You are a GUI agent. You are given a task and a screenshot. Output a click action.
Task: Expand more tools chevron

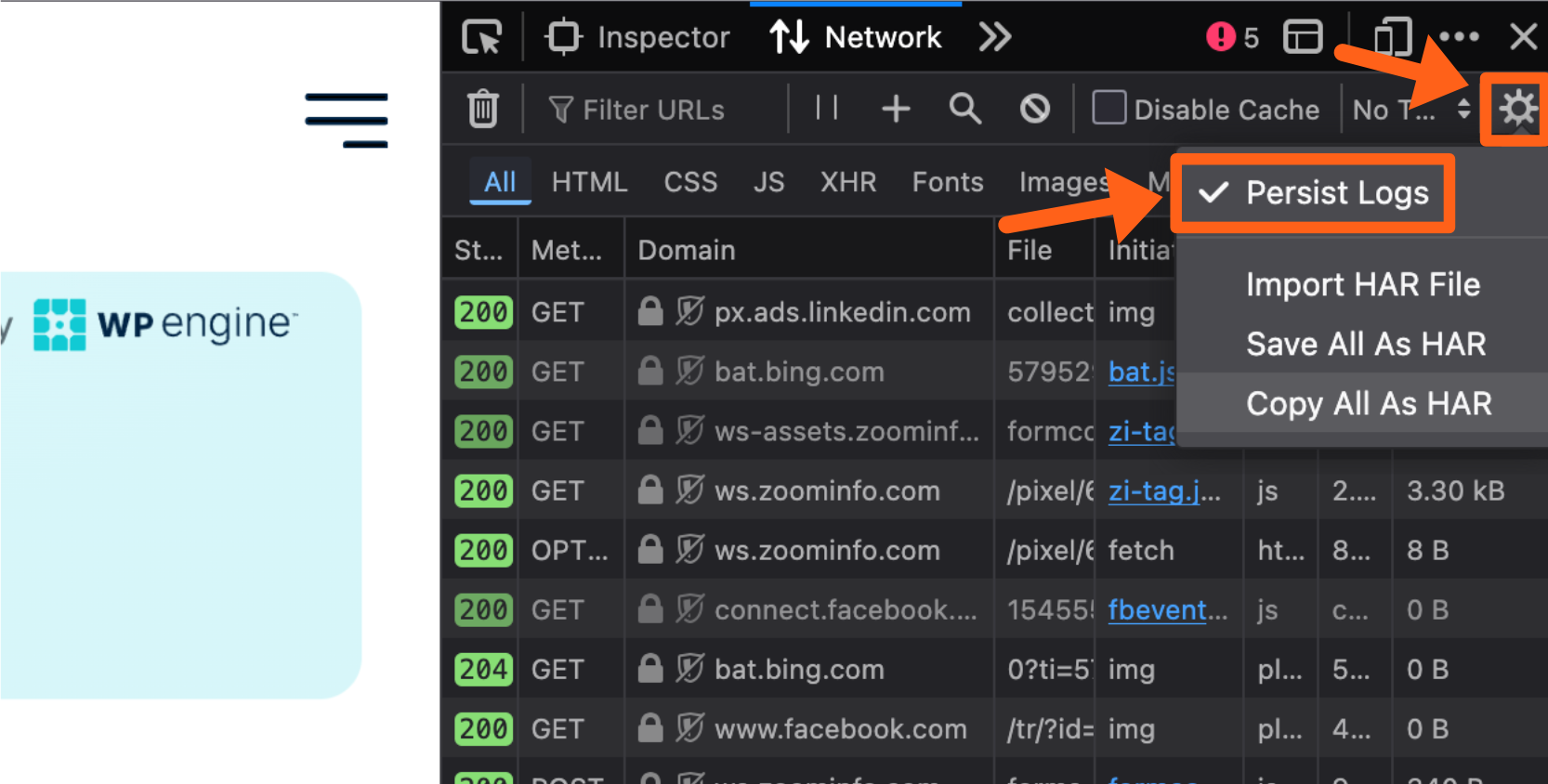(994, 37)
